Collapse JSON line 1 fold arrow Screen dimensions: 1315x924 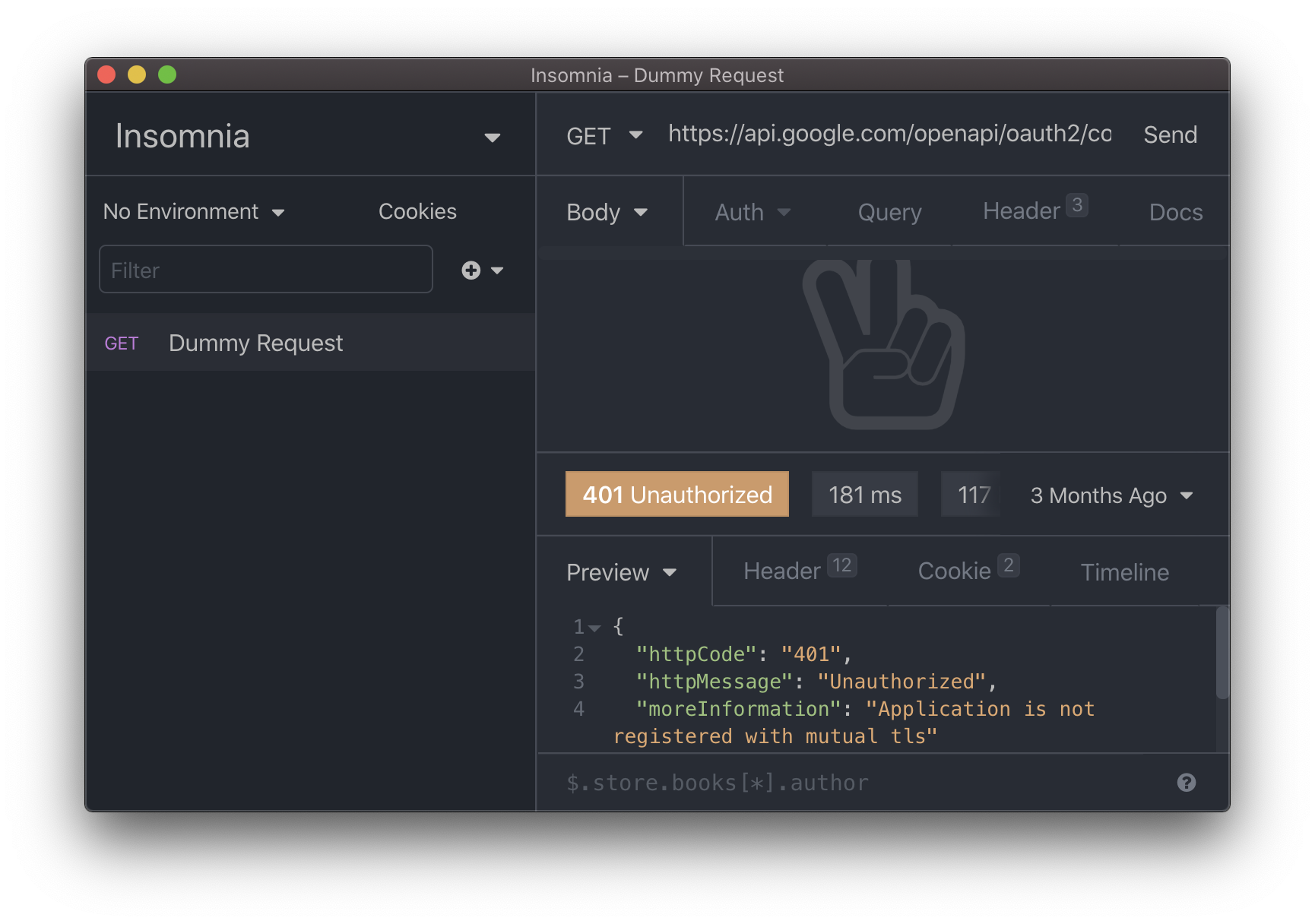[594, 628]
